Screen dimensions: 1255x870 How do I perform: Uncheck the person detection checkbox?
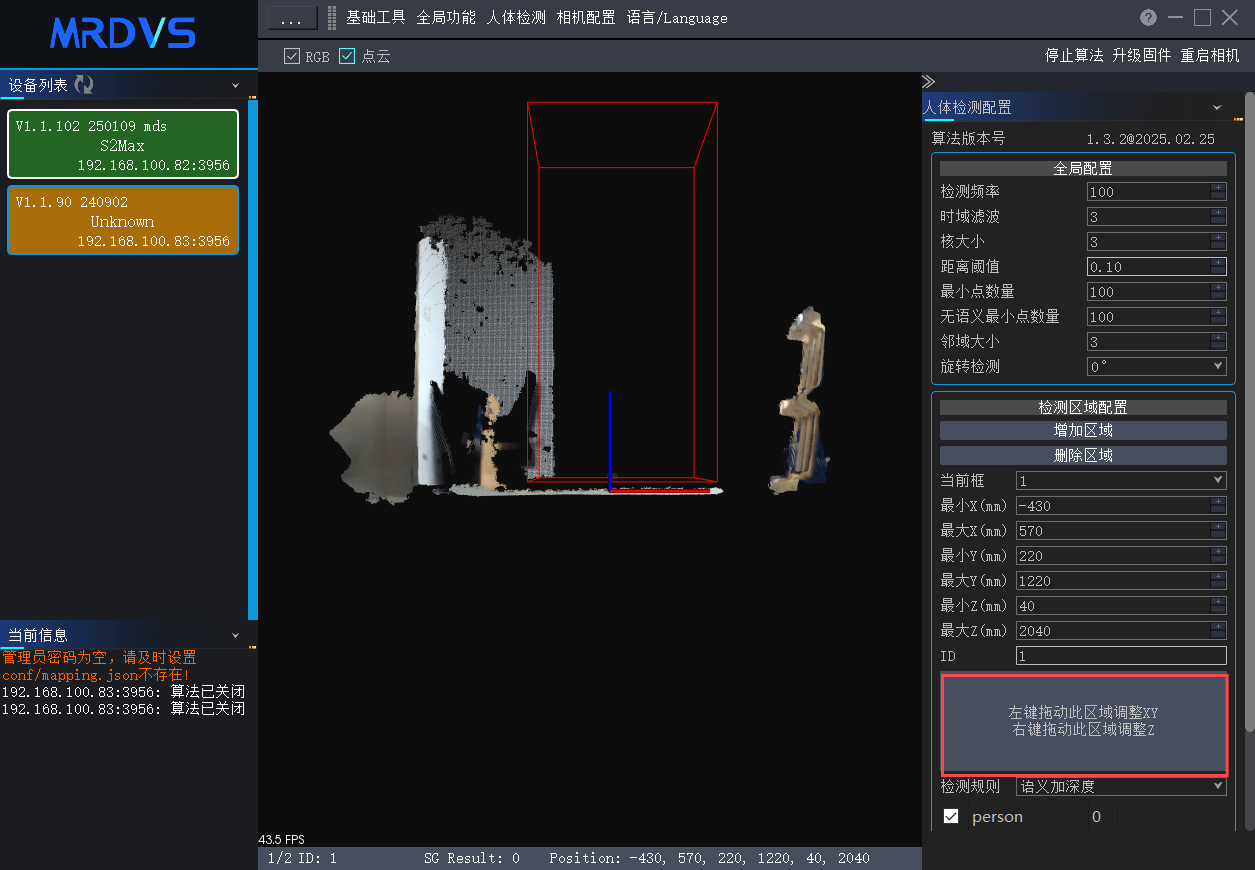(951, 816)
